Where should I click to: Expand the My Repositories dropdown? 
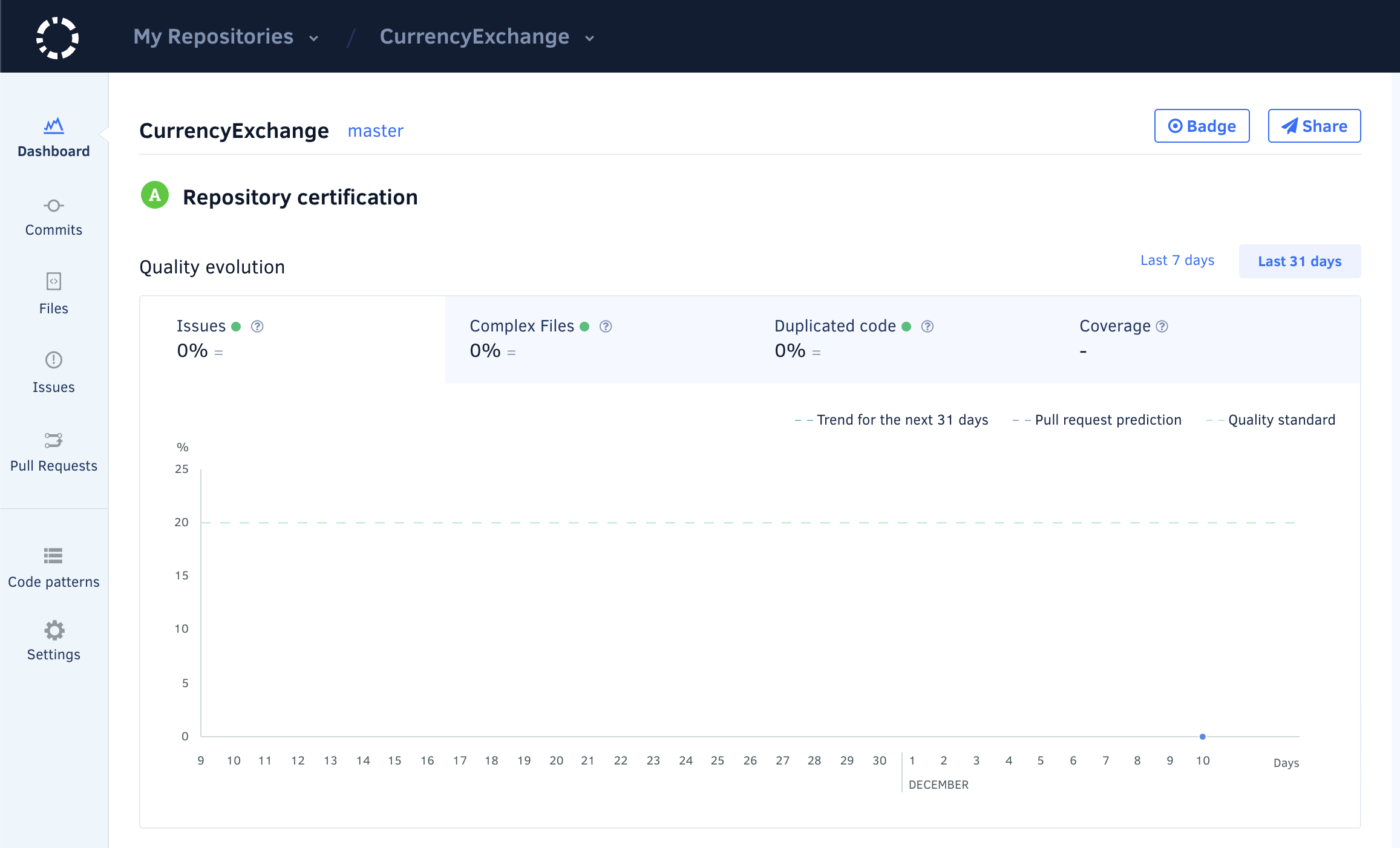pyautogui.click(x=226, y=37)
